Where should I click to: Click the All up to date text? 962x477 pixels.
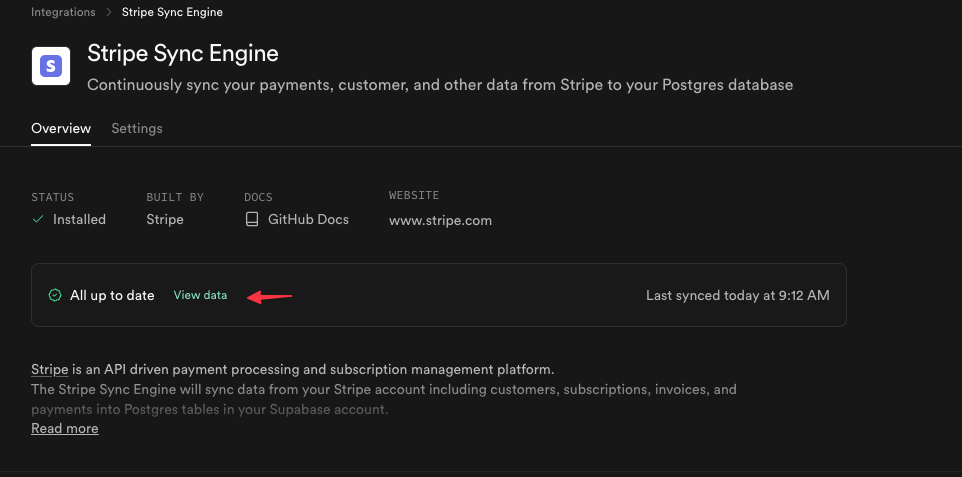point(112,295)
